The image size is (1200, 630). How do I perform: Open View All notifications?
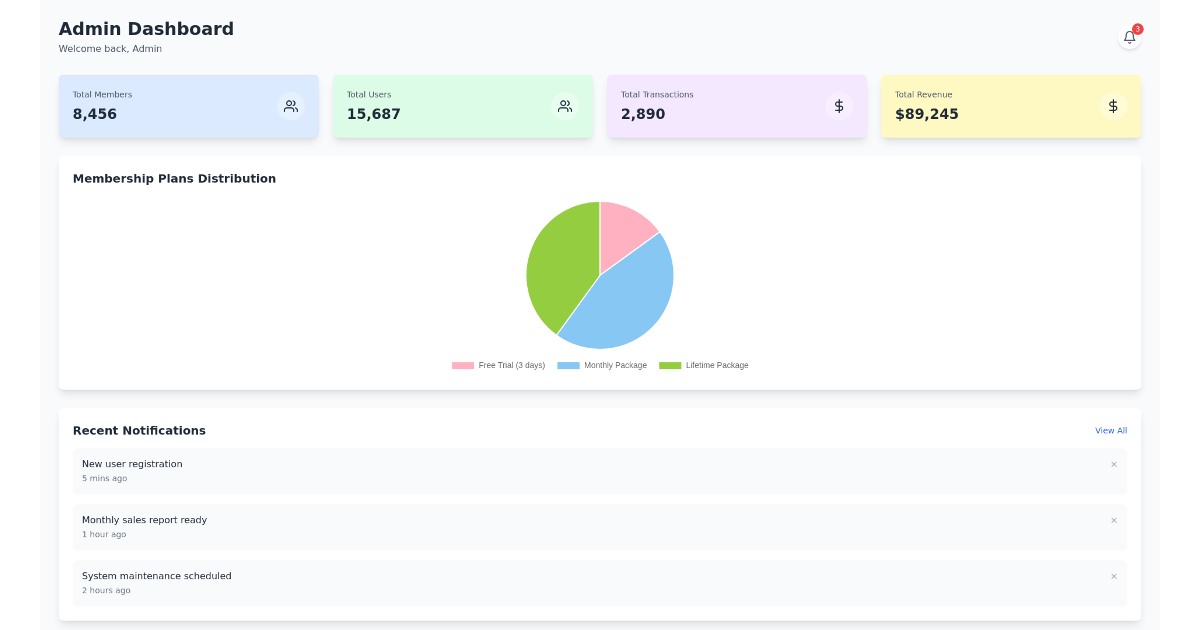[1111, 430]
